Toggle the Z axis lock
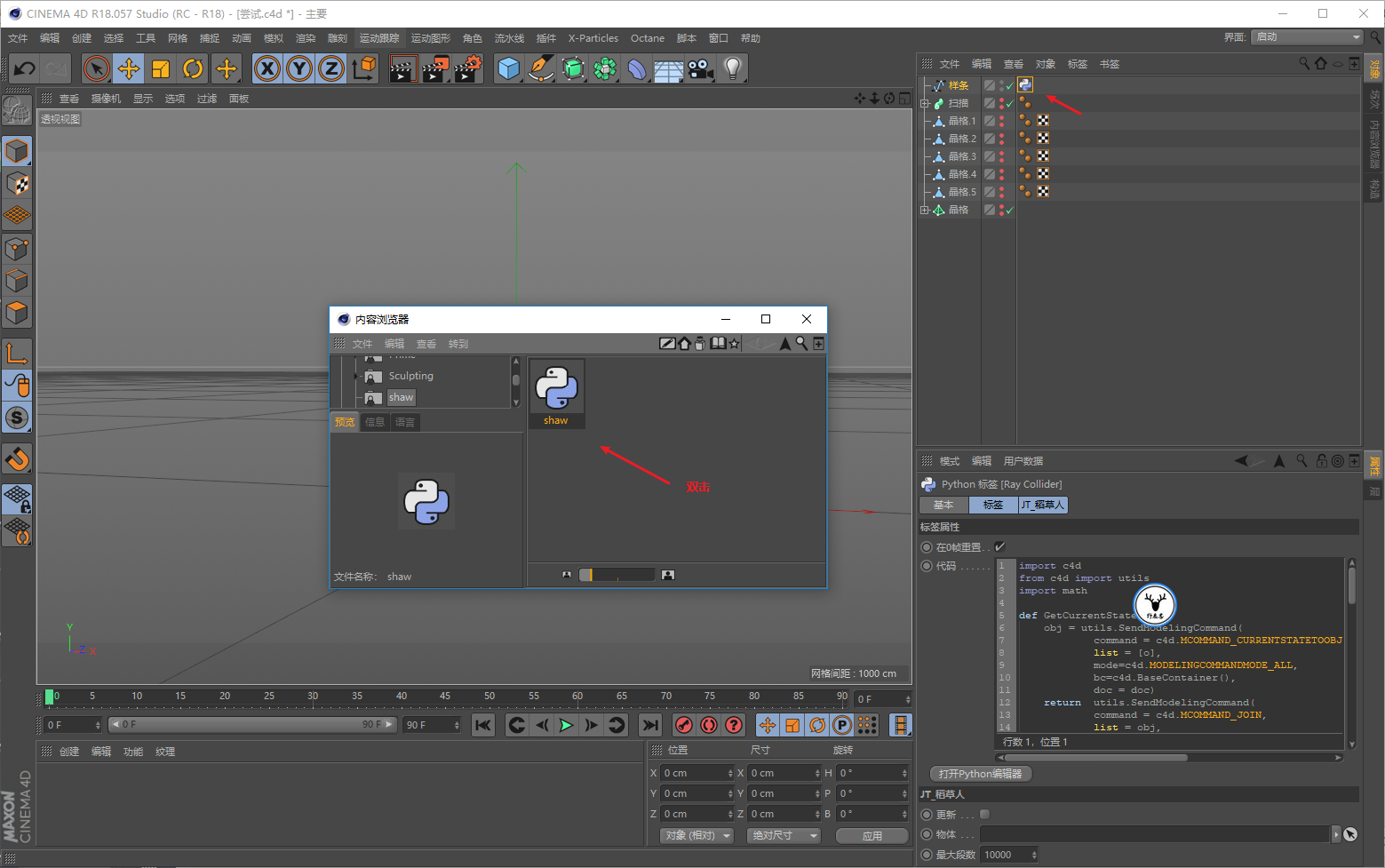The image size is (1385, 868). click(331, 68)
